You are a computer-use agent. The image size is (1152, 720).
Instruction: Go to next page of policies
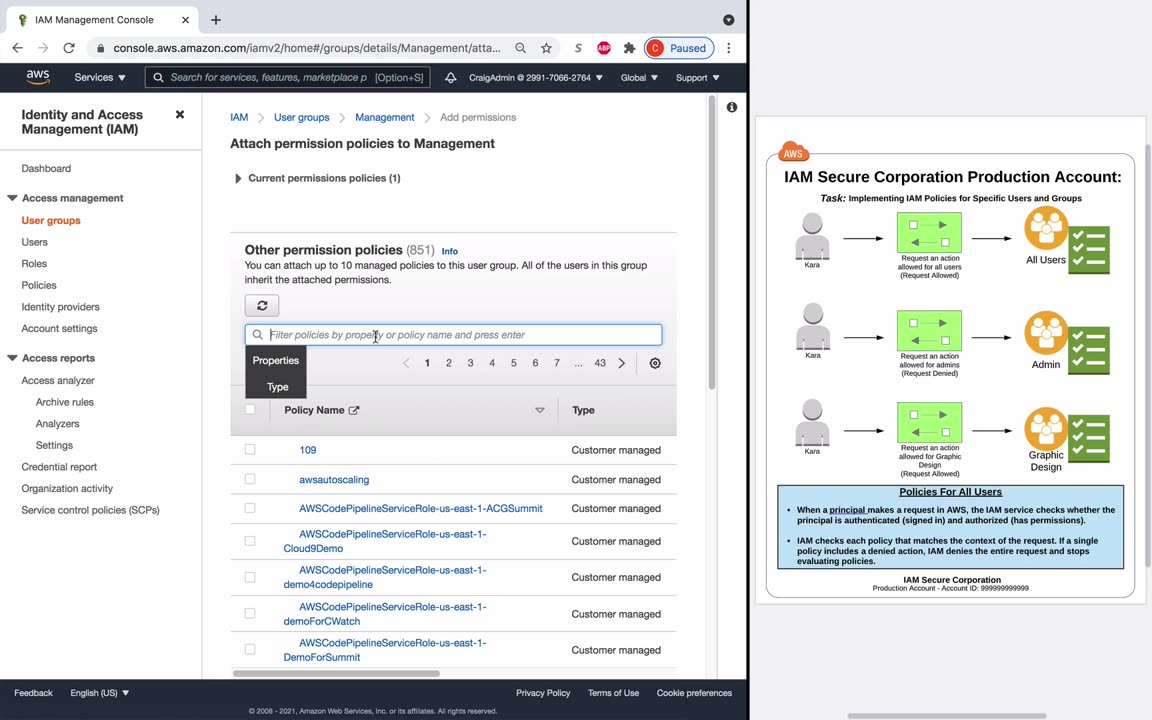click(622, 363)
